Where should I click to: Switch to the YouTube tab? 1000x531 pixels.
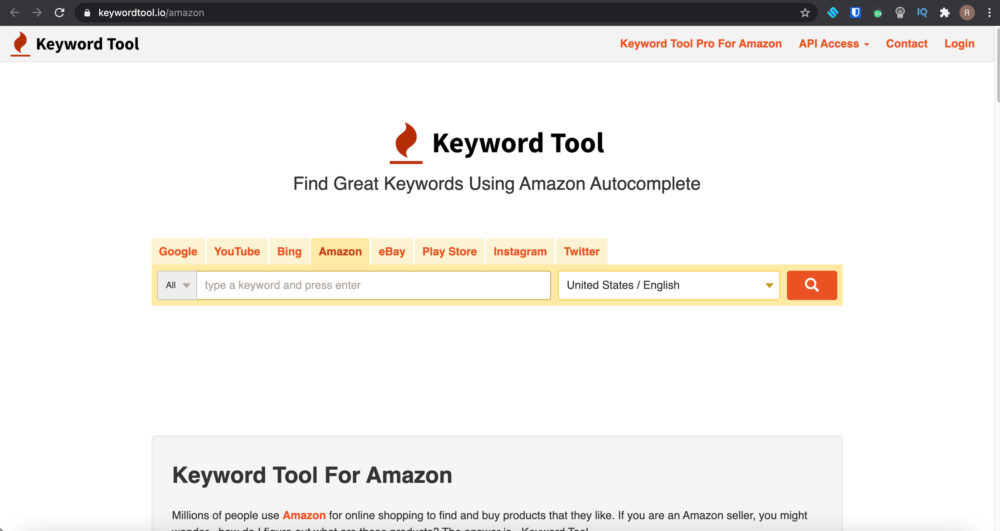[x=237, y=251]
